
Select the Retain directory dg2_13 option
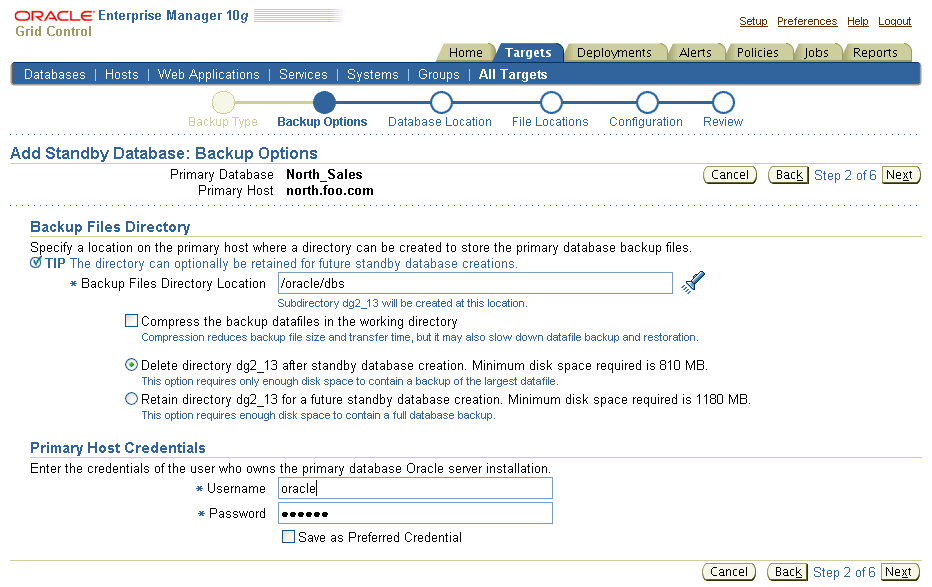coord(131,398)
